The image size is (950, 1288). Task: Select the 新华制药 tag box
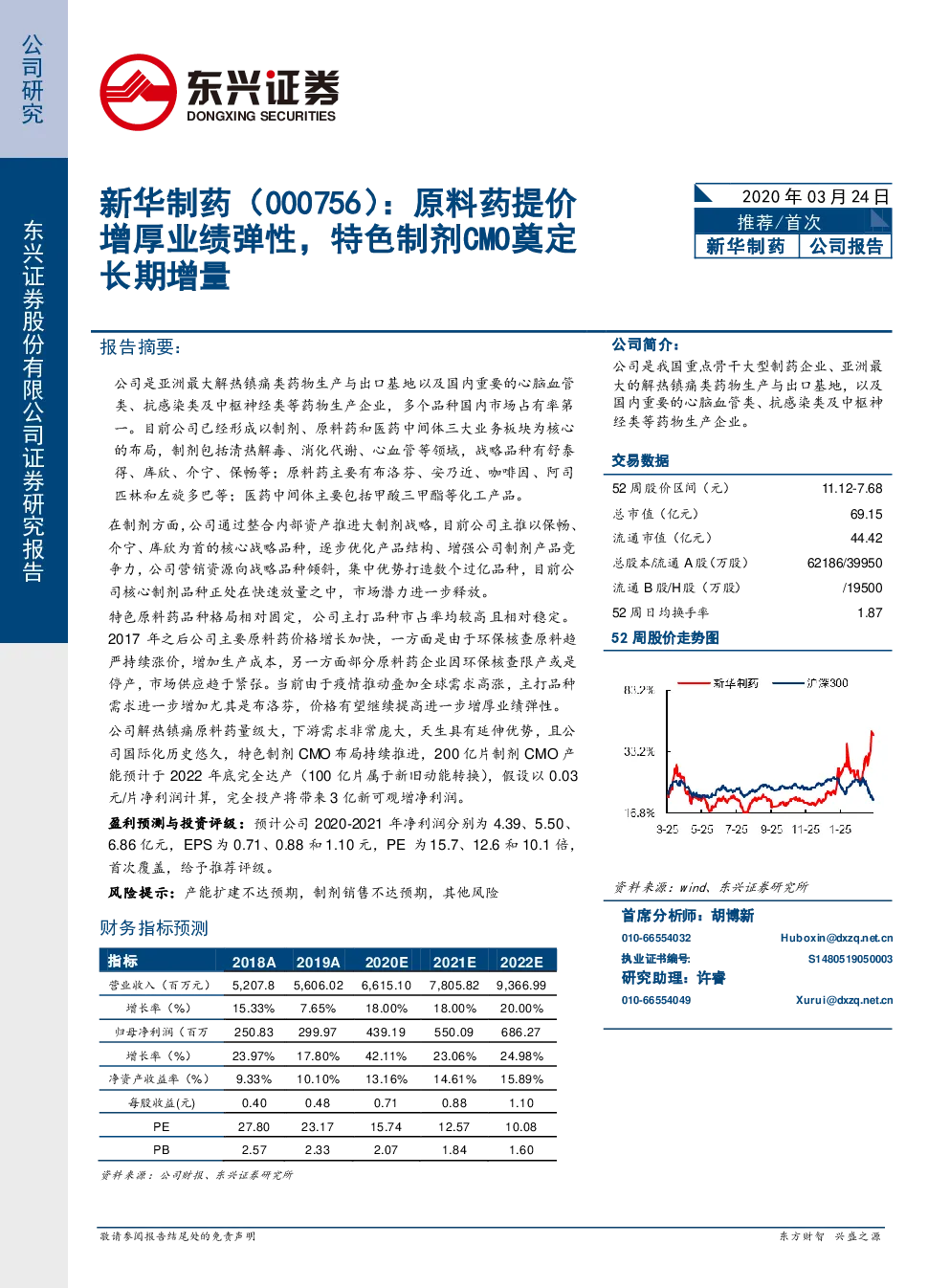746,246
